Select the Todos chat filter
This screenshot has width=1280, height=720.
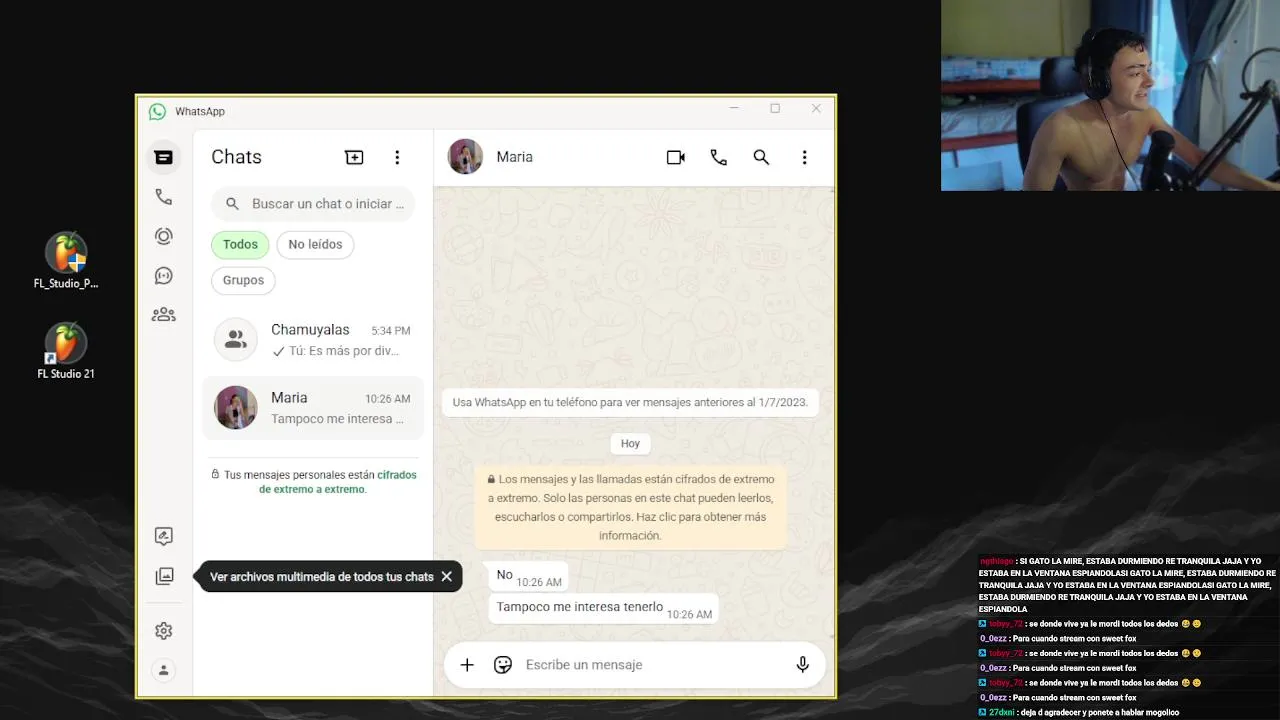click(240, 244)
